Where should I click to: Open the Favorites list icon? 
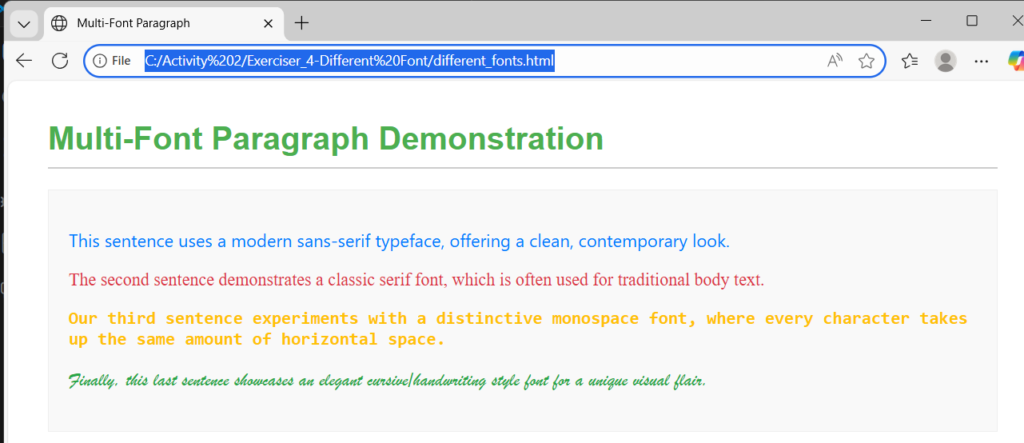coord(909,61)
